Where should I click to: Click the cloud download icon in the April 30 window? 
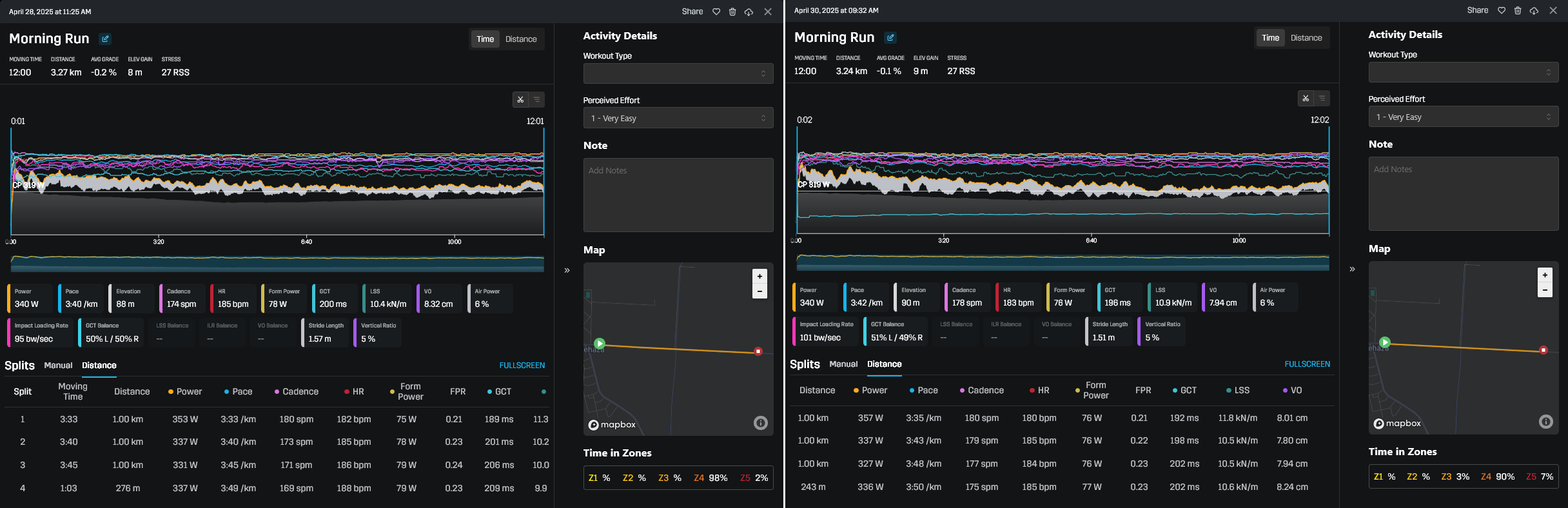point(1534,10)
